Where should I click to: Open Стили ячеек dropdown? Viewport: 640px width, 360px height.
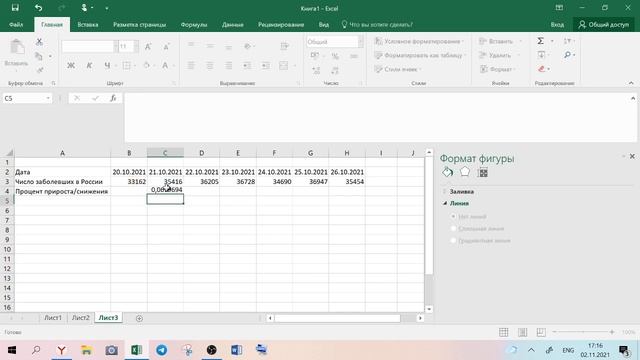coord(398,69)
